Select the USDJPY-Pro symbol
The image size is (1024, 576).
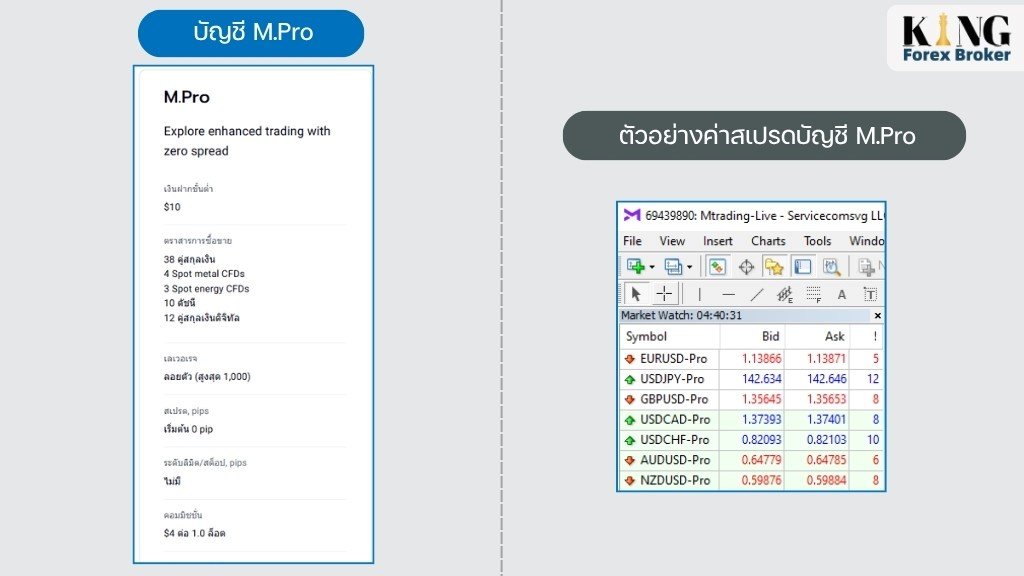coord(672,379)
